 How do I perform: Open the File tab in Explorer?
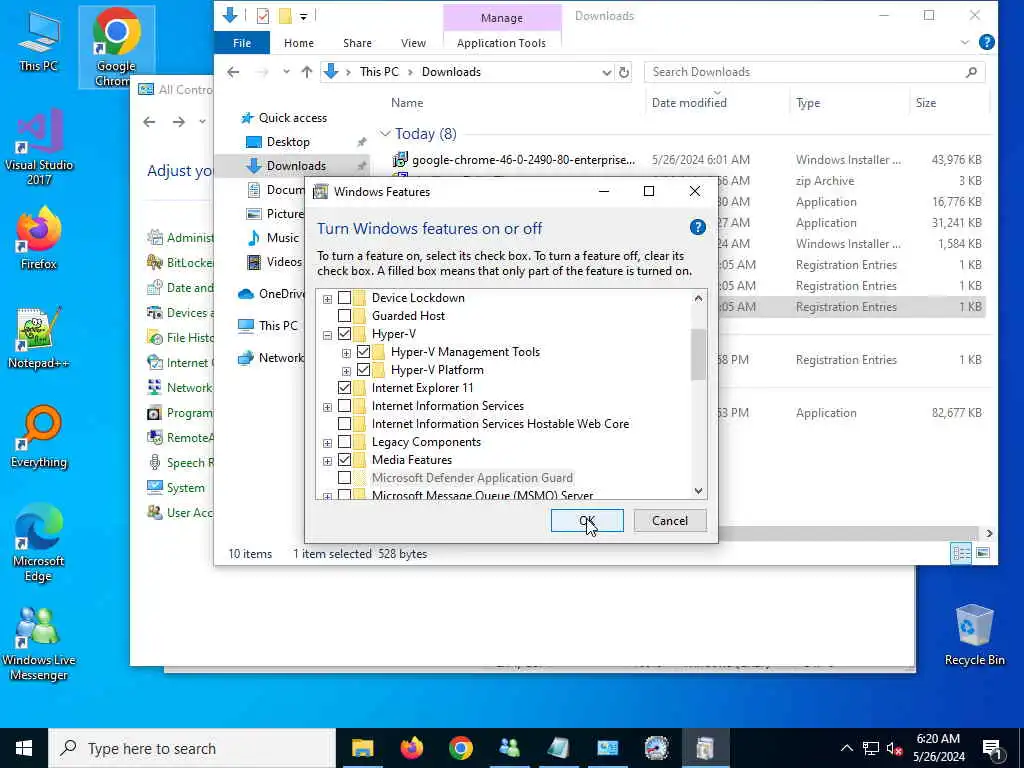(x=242, y=43)
